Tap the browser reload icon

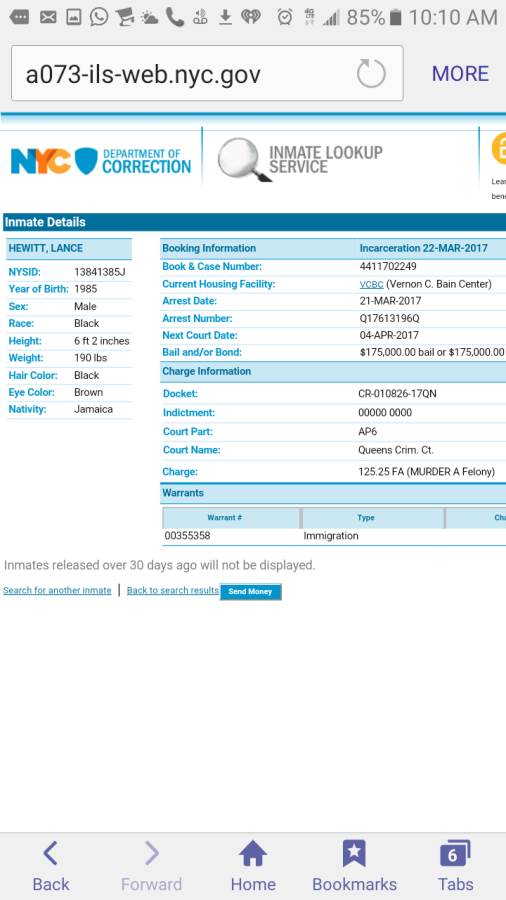(x=371, y=73)
